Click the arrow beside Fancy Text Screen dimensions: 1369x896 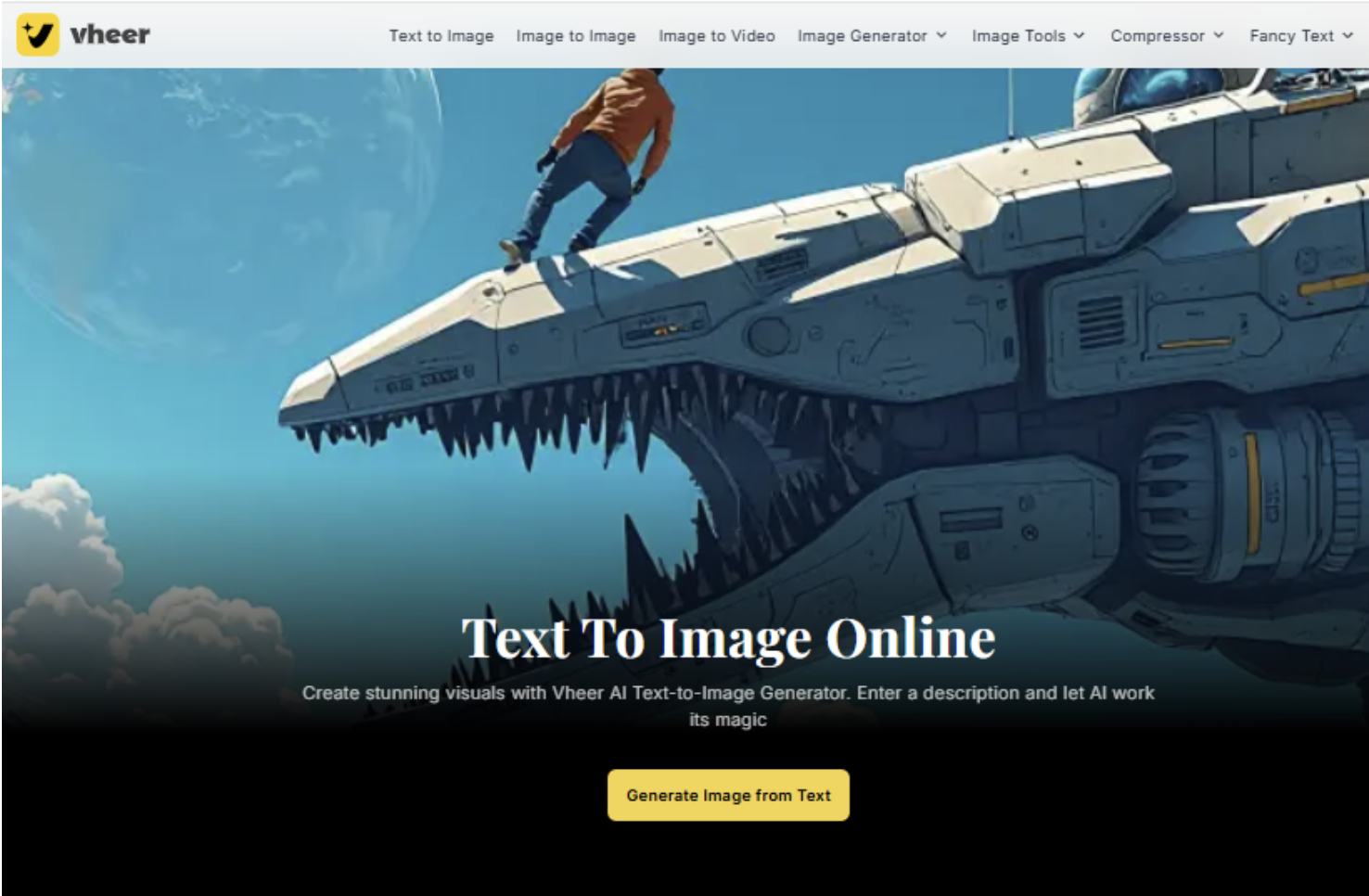coord(1348,35)
